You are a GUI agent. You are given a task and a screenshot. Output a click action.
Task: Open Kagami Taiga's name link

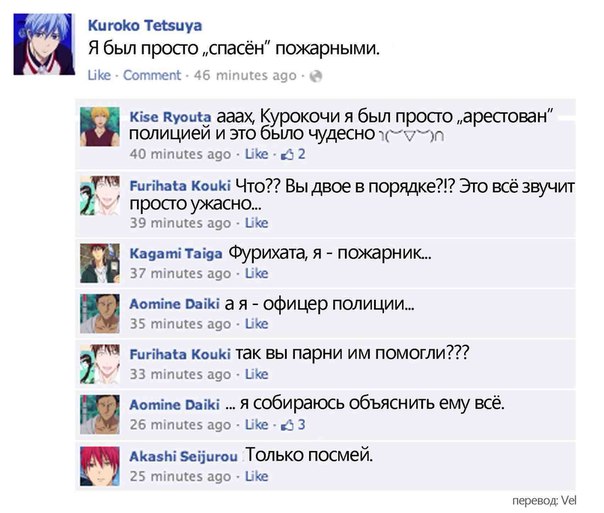(x=176, y=254)
